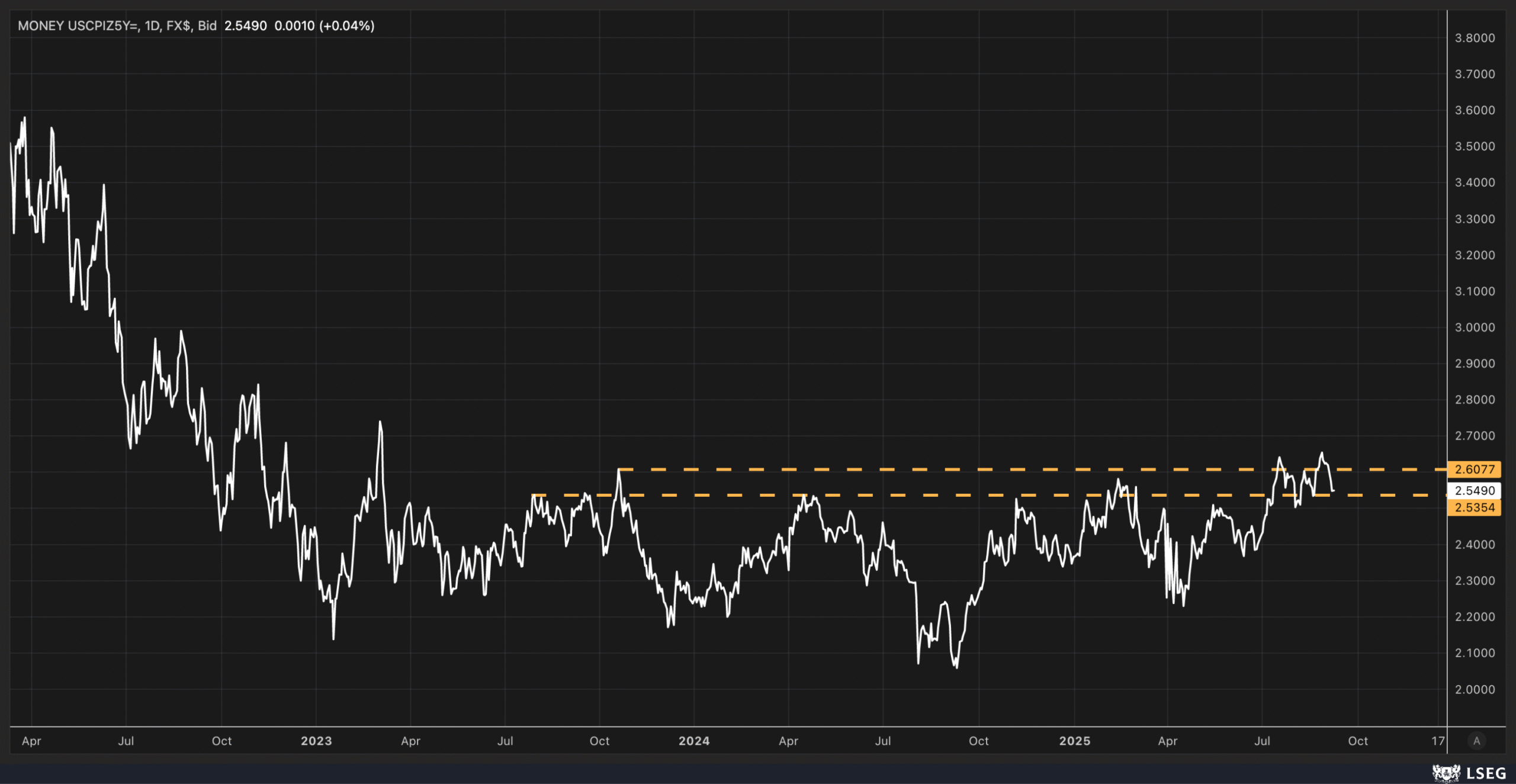
Task: Click the 3.3000 price axis label
Action: pyautogui.click(x=1475, y=219)
